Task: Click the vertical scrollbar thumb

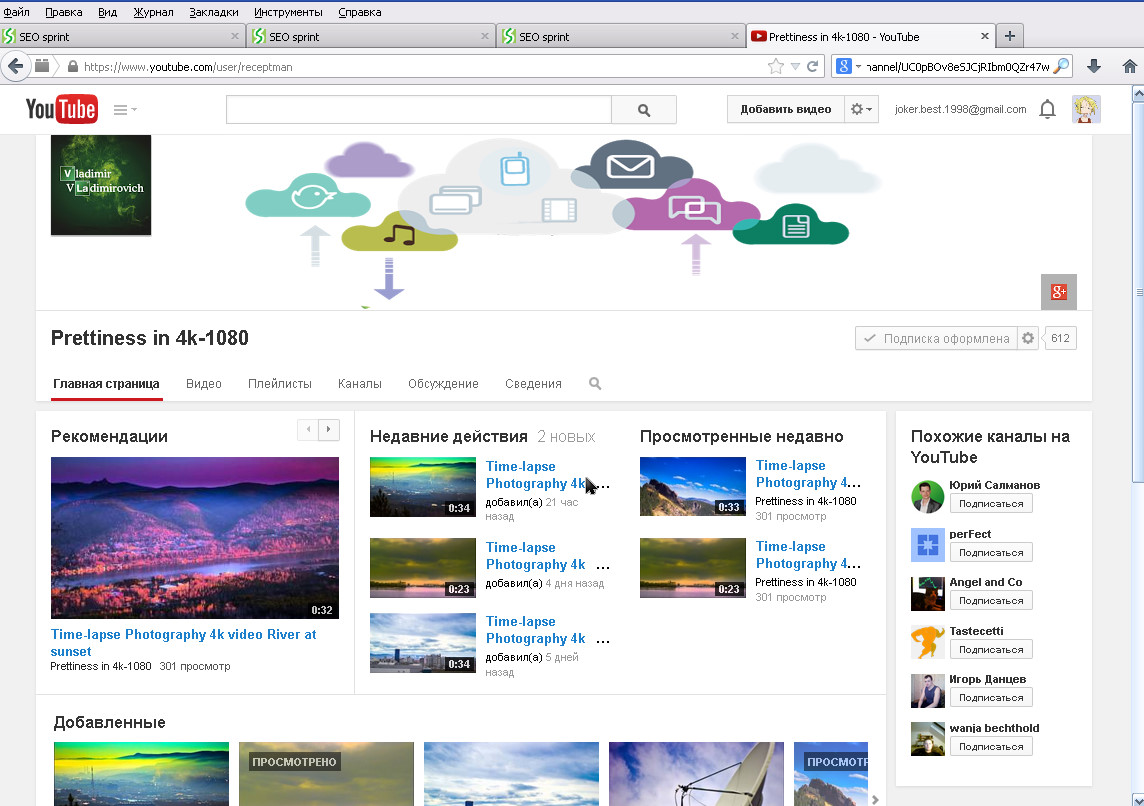Action: pyautogui.click(x=1137, y=292)
